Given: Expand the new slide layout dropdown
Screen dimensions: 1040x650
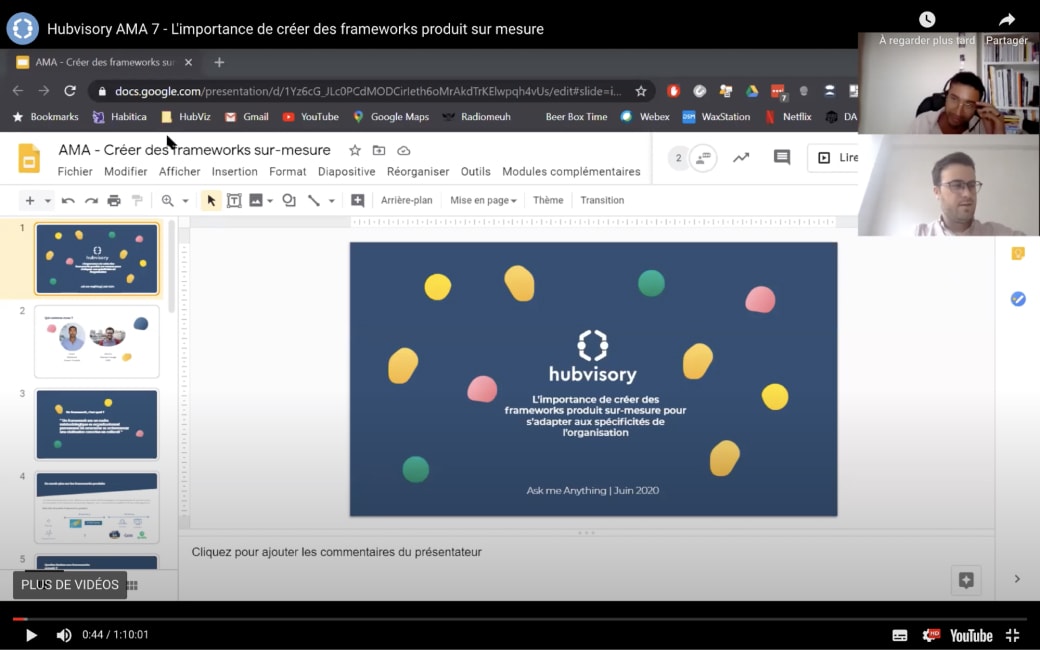Looking at the screenshot, I should (47, 200).
